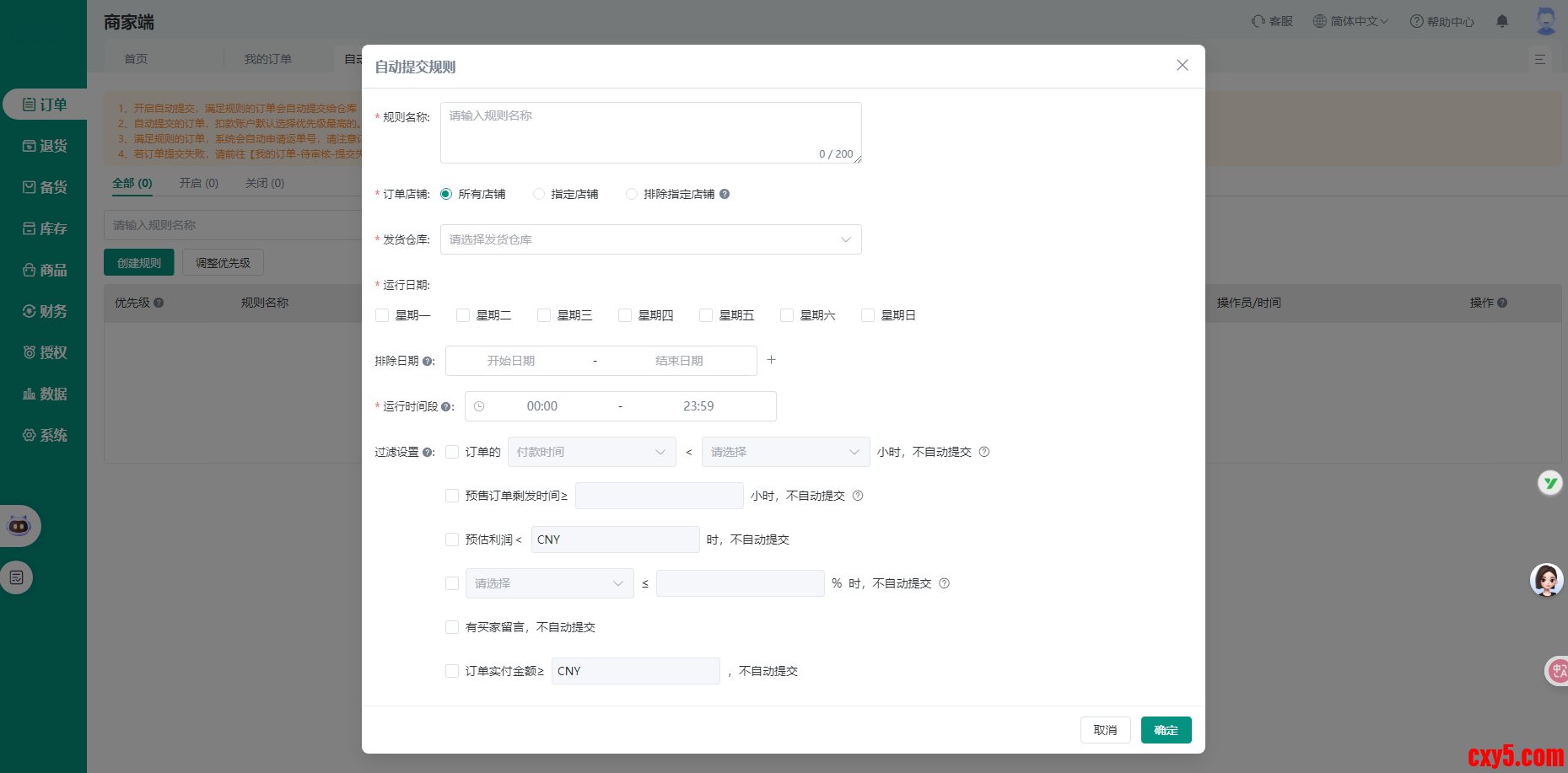Enable 有买家留言，不自动提交 checkbox
The height and width of the screenshot is (773, 1568).
[x=452, y=627]
